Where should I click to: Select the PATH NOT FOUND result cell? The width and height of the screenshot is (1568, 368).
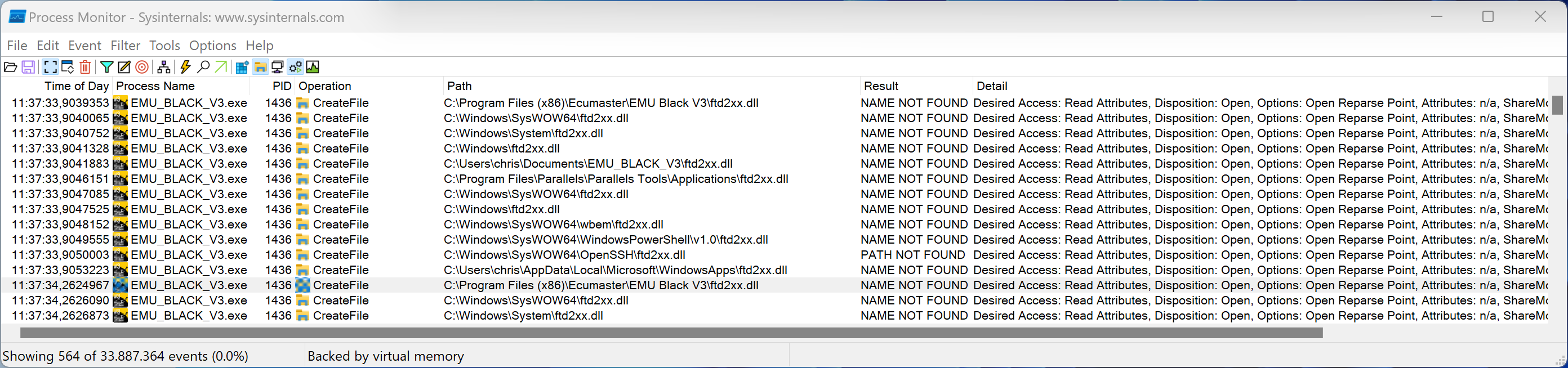[912, 255]
